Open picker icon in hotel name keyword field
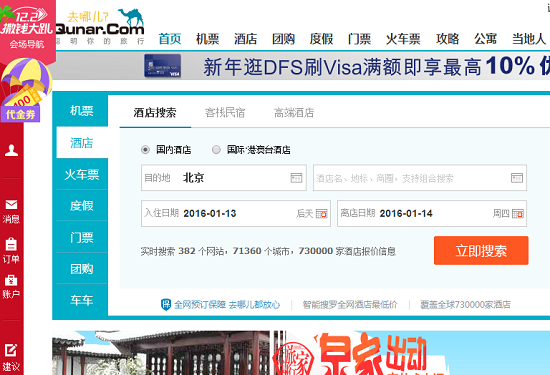Image resolution: width=550 pixels, height=375 pixels. pyautogui.click(x=517, y=178)
